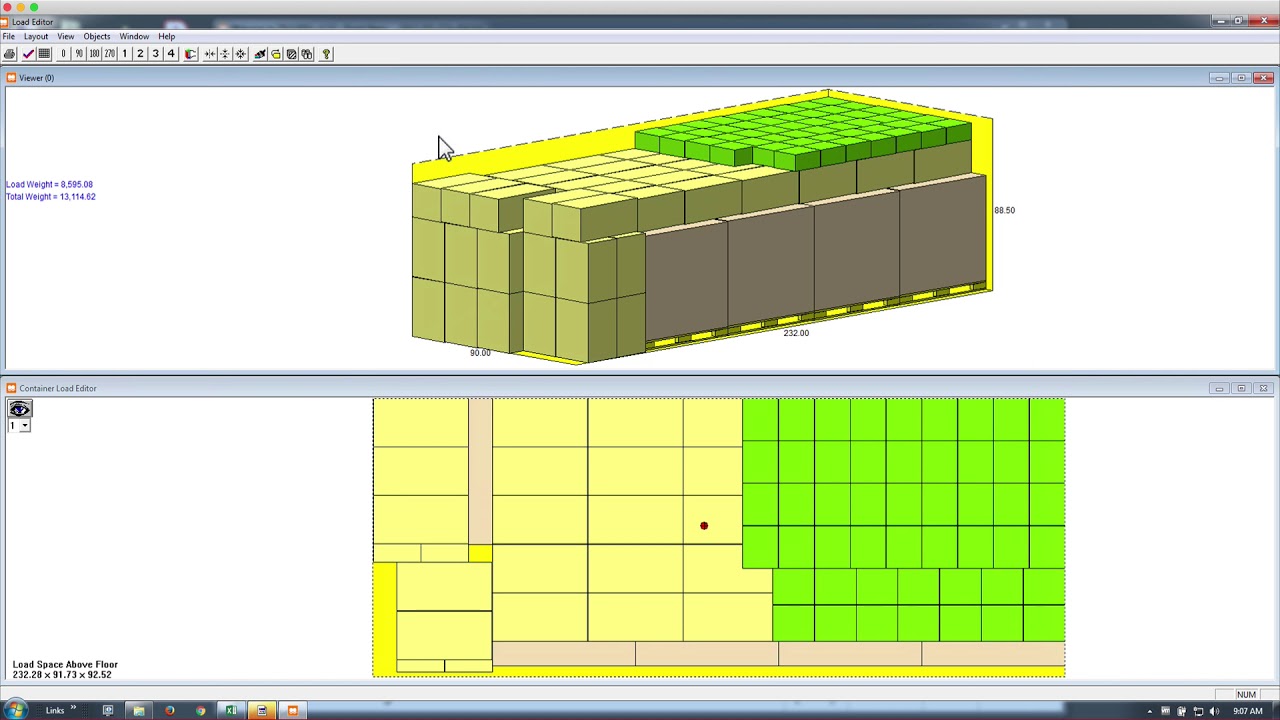This screenshot has width=1280, height=720.
Task: Open the Windows Start button
Action: (17, 710)
